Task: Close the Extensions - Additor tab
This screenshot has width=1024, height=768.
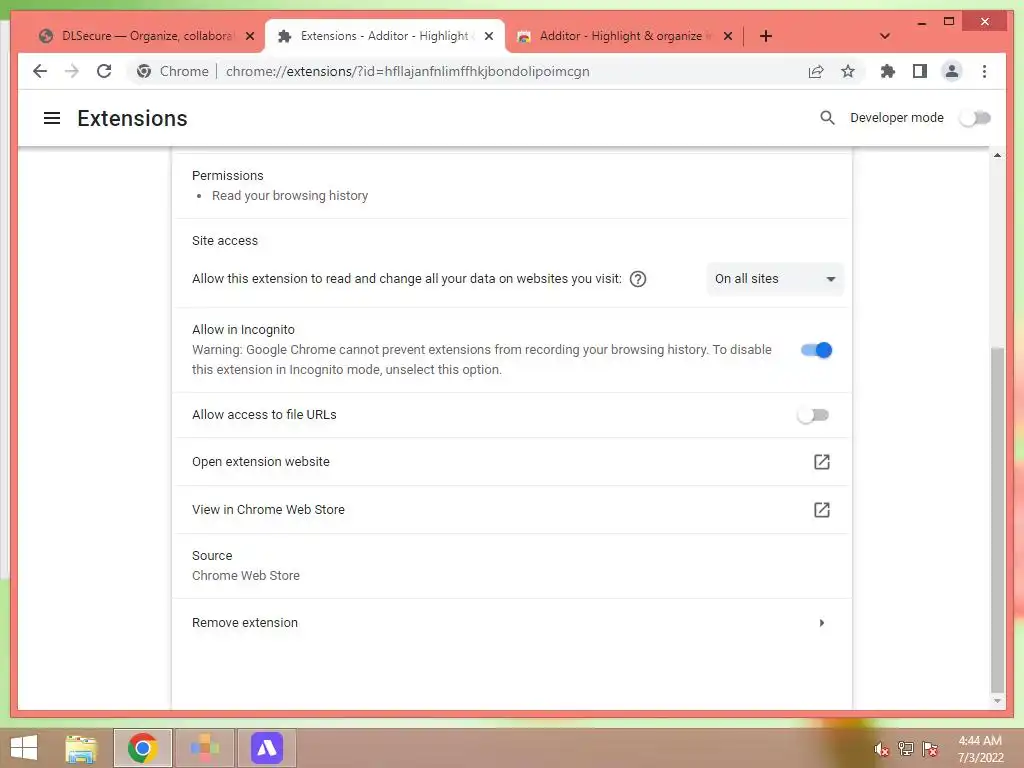Action: [488, 36]
